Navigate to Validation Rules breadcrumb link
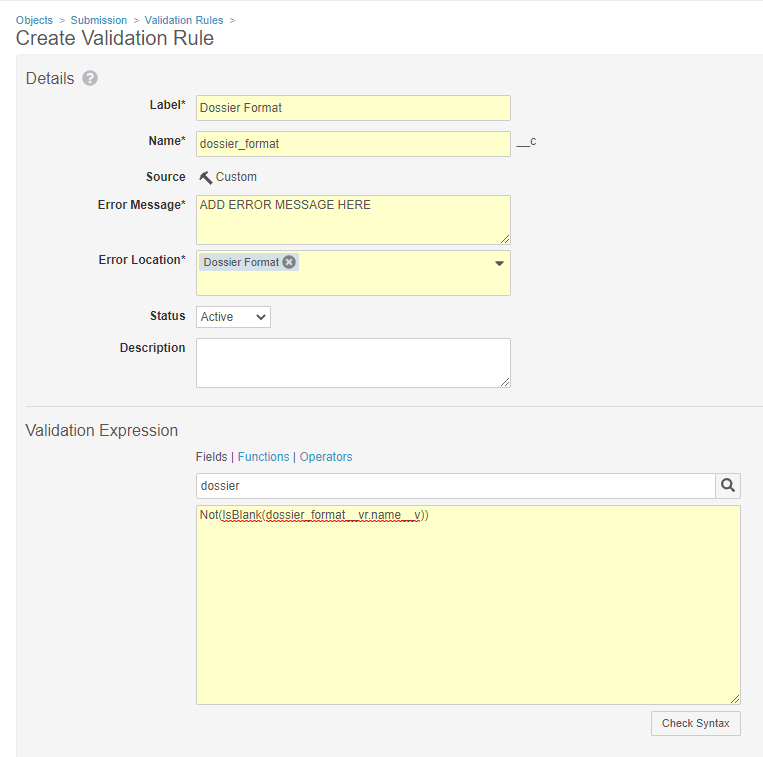 (185, 20)
